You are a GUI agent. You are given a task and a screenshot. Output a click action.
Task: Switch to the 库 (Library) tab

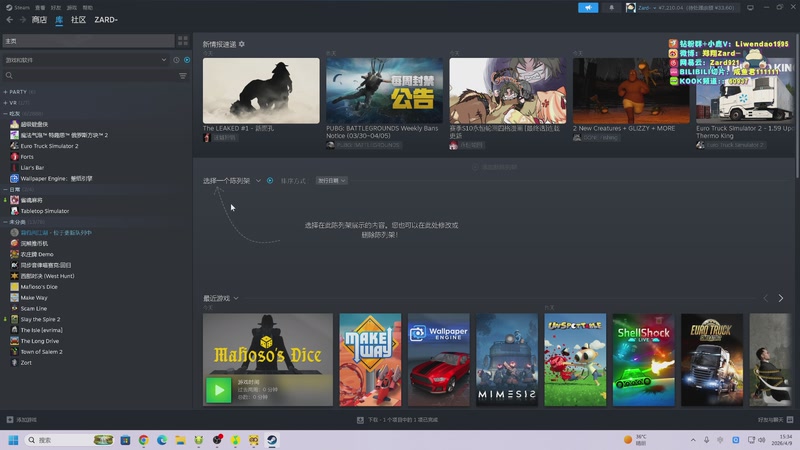tap(59, 20)
